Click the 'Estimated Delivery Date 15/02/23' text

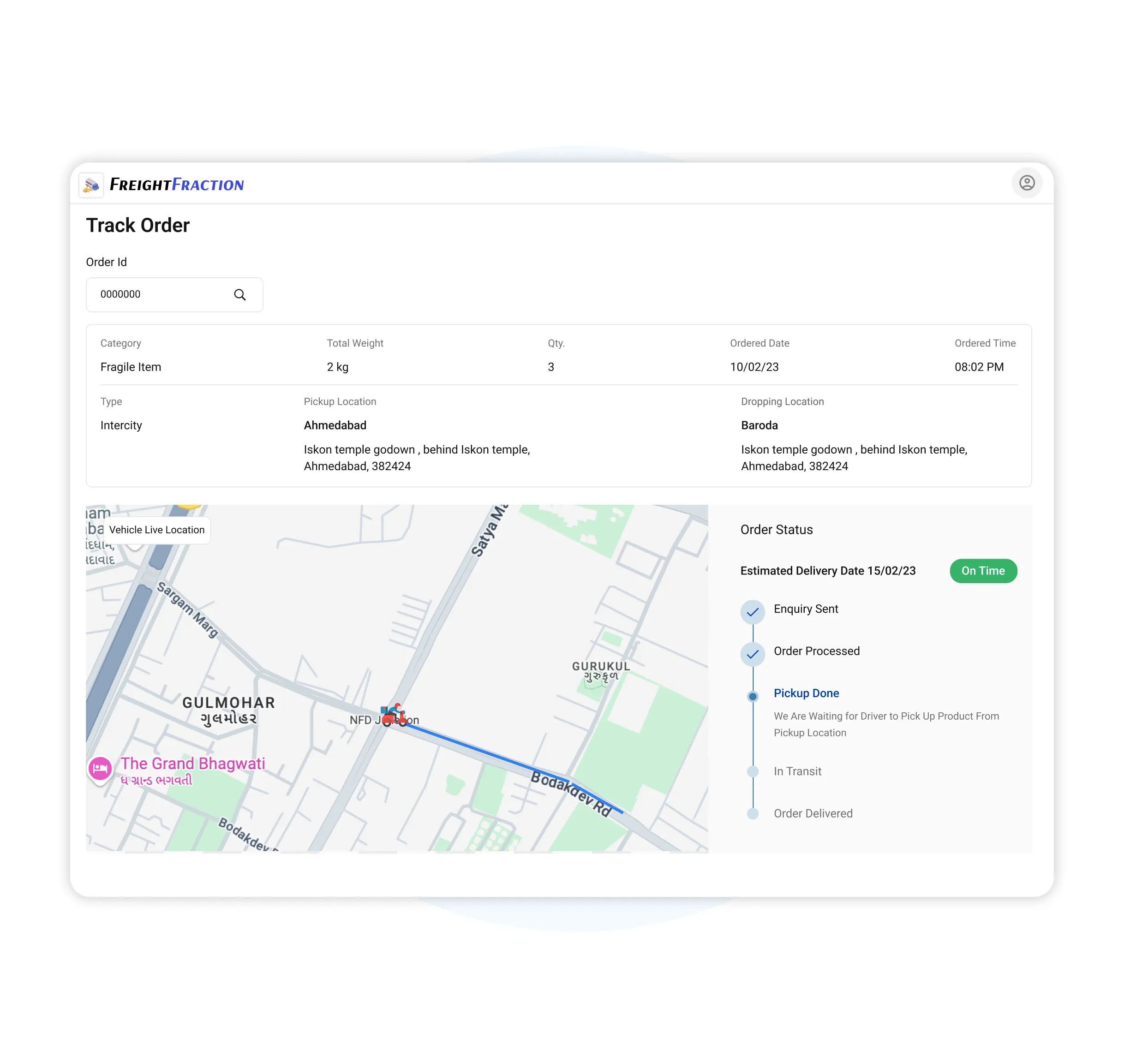[827, 570]
